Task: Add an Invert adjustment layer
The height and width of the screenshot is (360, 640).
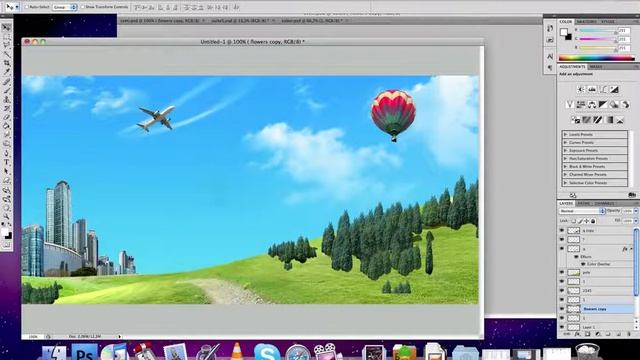Action: coord(576,120)
